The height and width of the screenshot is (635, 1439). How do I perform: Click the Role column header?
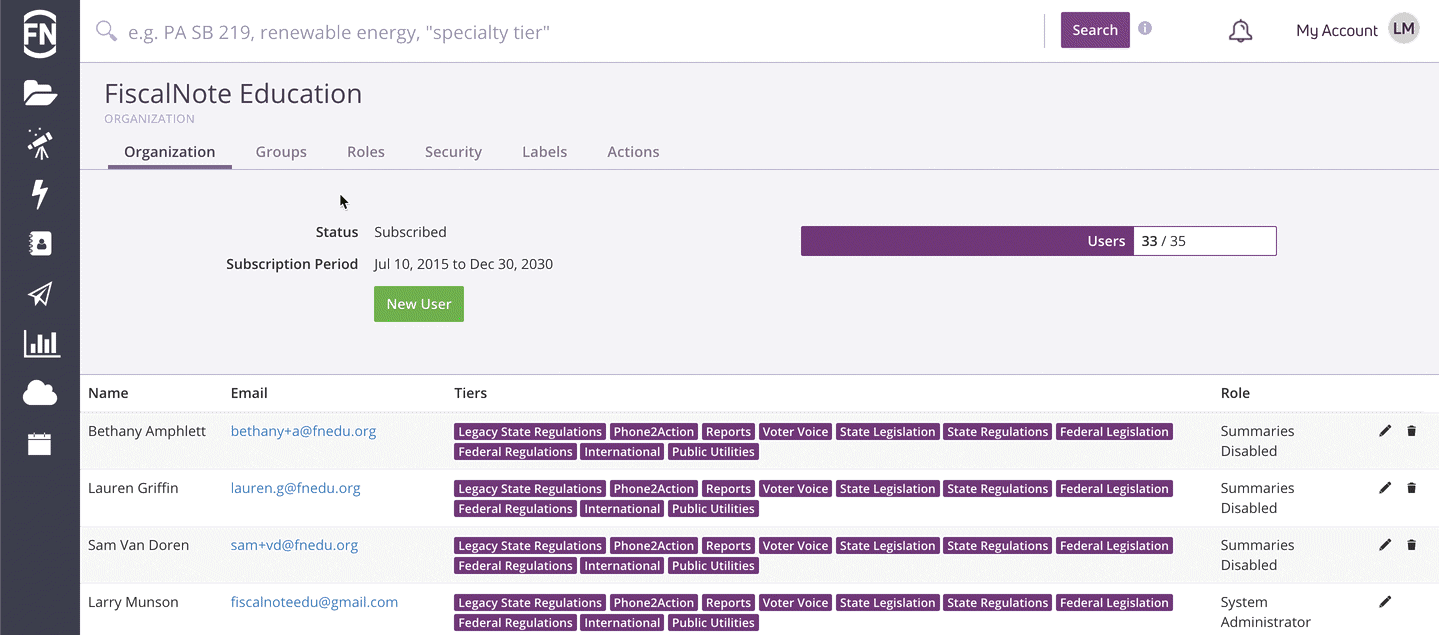click(x=1235, y=393)
